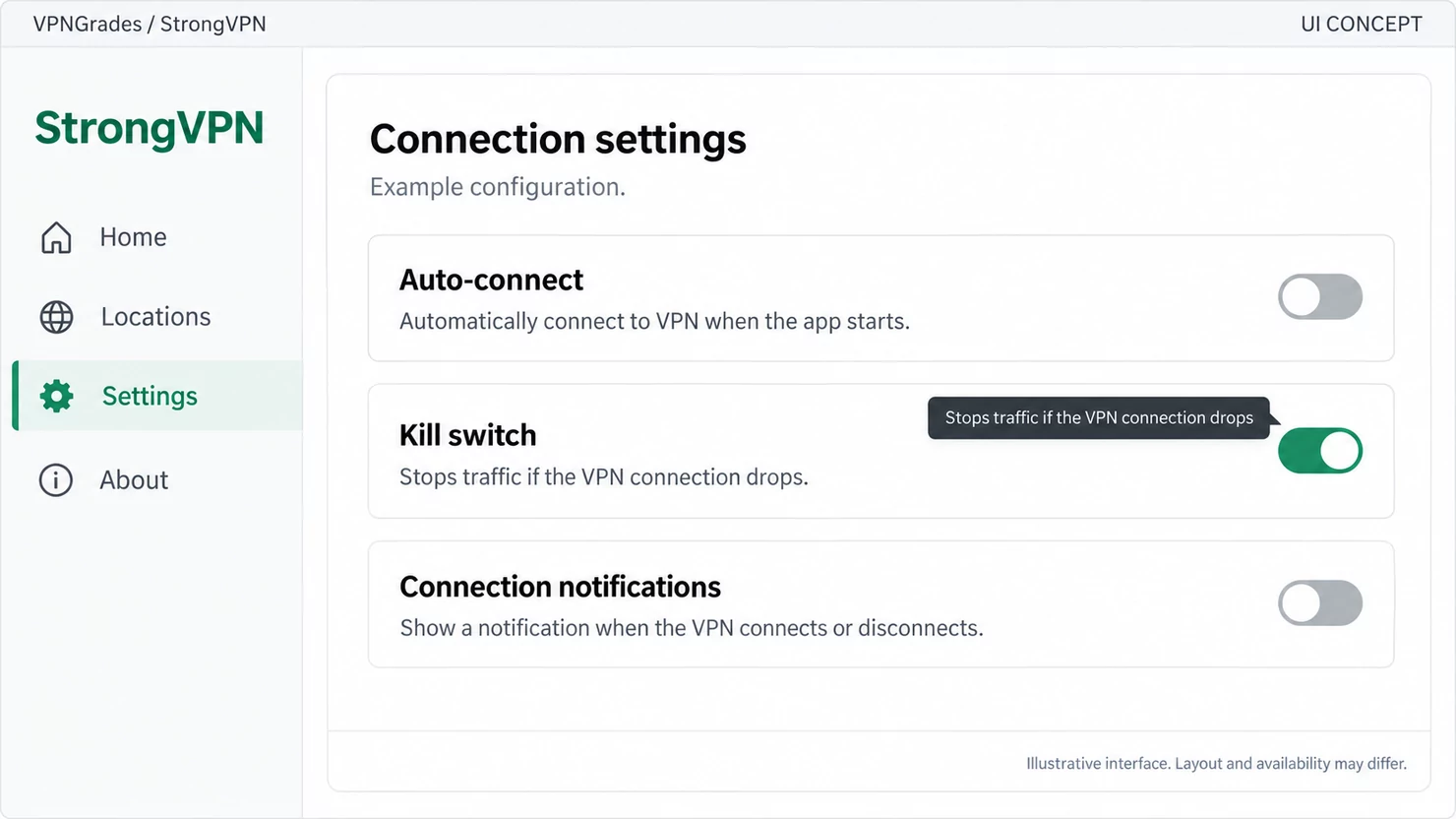The height and width of the screenshot is (819, 1456).
Task: Click the 'Illustrative interface' footer note
Action: coord(1216,763)
